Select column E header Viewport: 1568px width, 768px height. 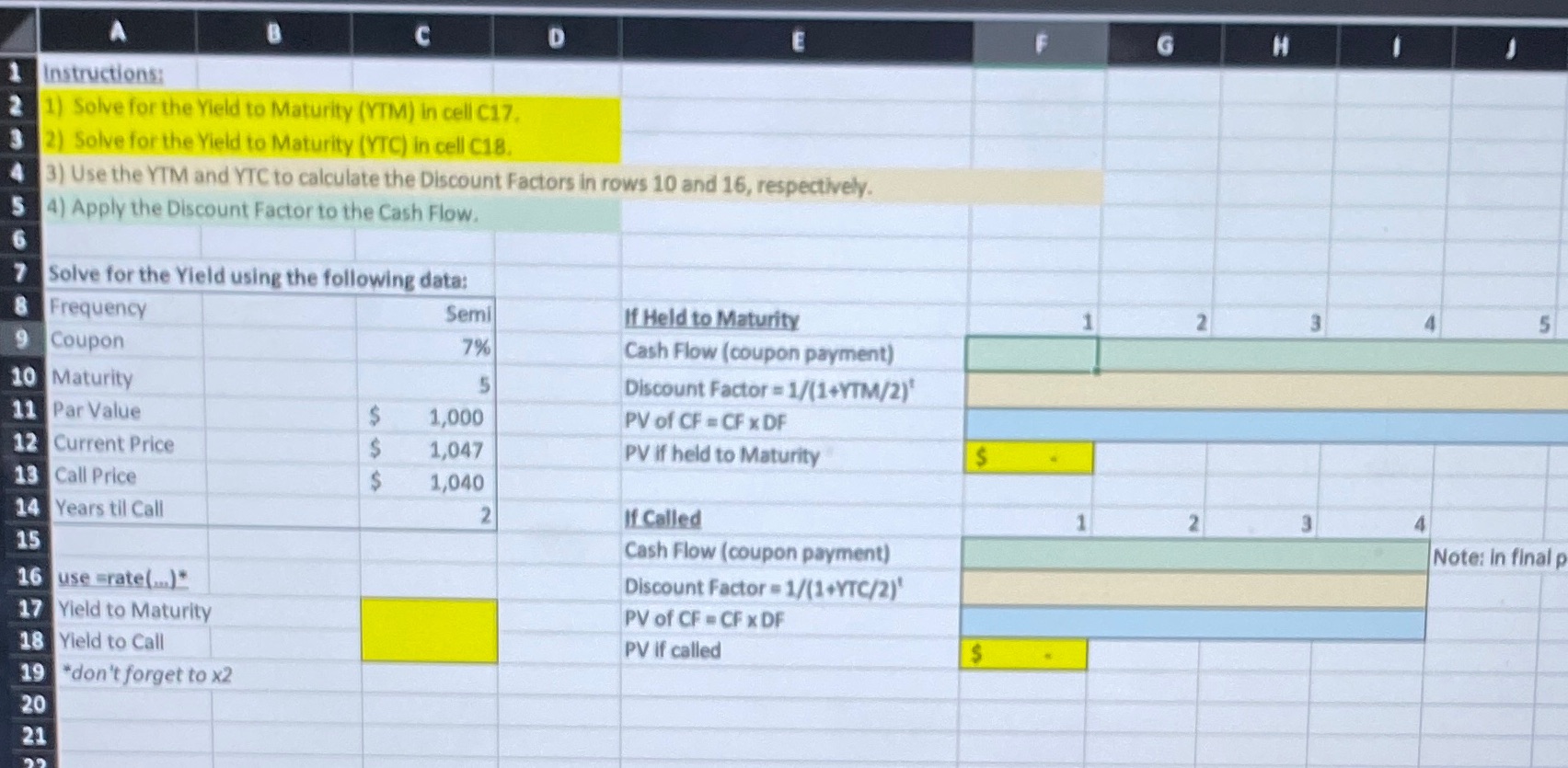(797, 40)
